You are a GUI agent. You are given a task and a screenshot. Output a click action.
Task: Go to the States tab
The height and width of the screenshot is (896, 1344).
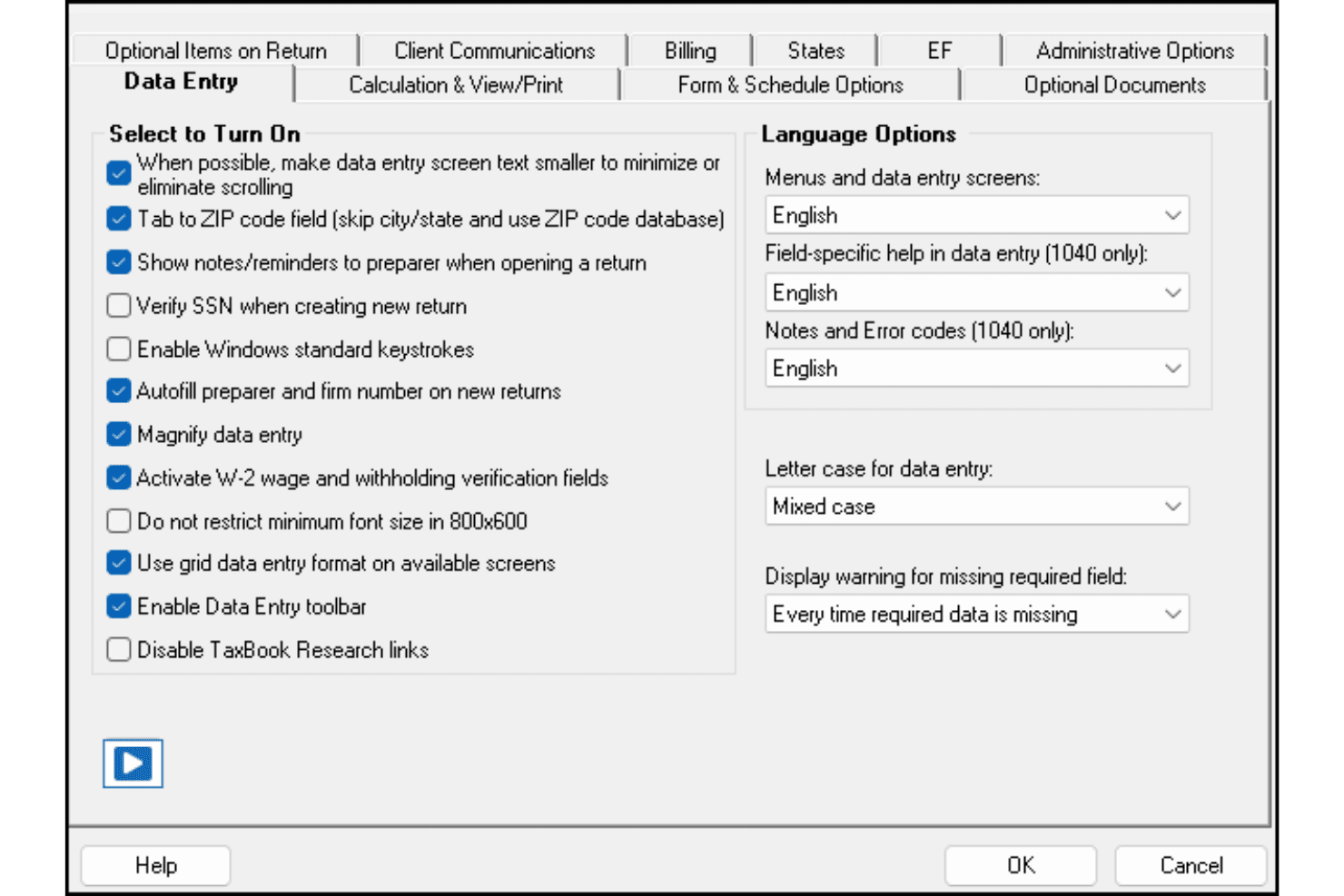click(x=815, y=51)
